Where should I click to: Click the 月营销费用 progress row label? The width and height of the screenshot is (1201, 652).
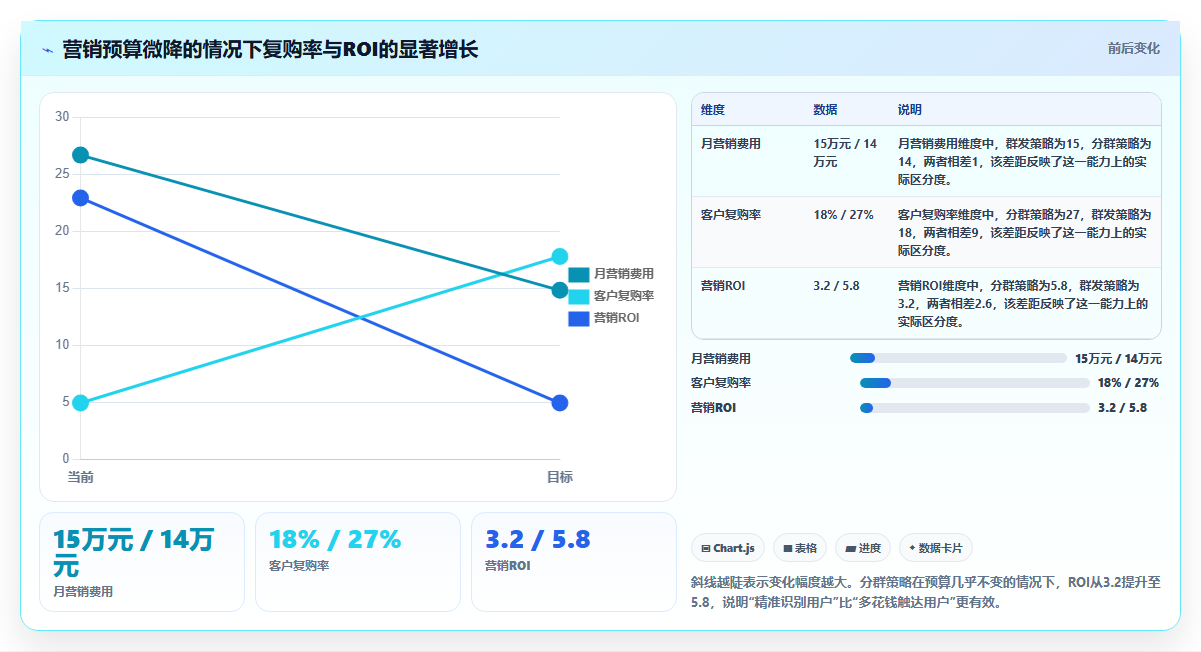click(x=721, y=358)
